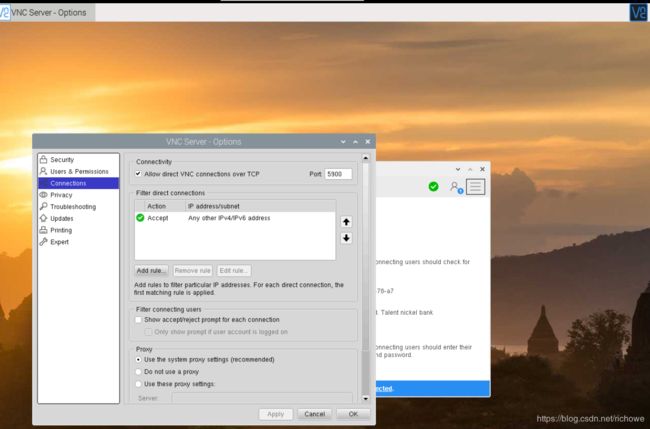This screenshot has height=429, width=650.
Task: Select the Accept rule row
Action: pyautogui.click(x=235, y=218)
